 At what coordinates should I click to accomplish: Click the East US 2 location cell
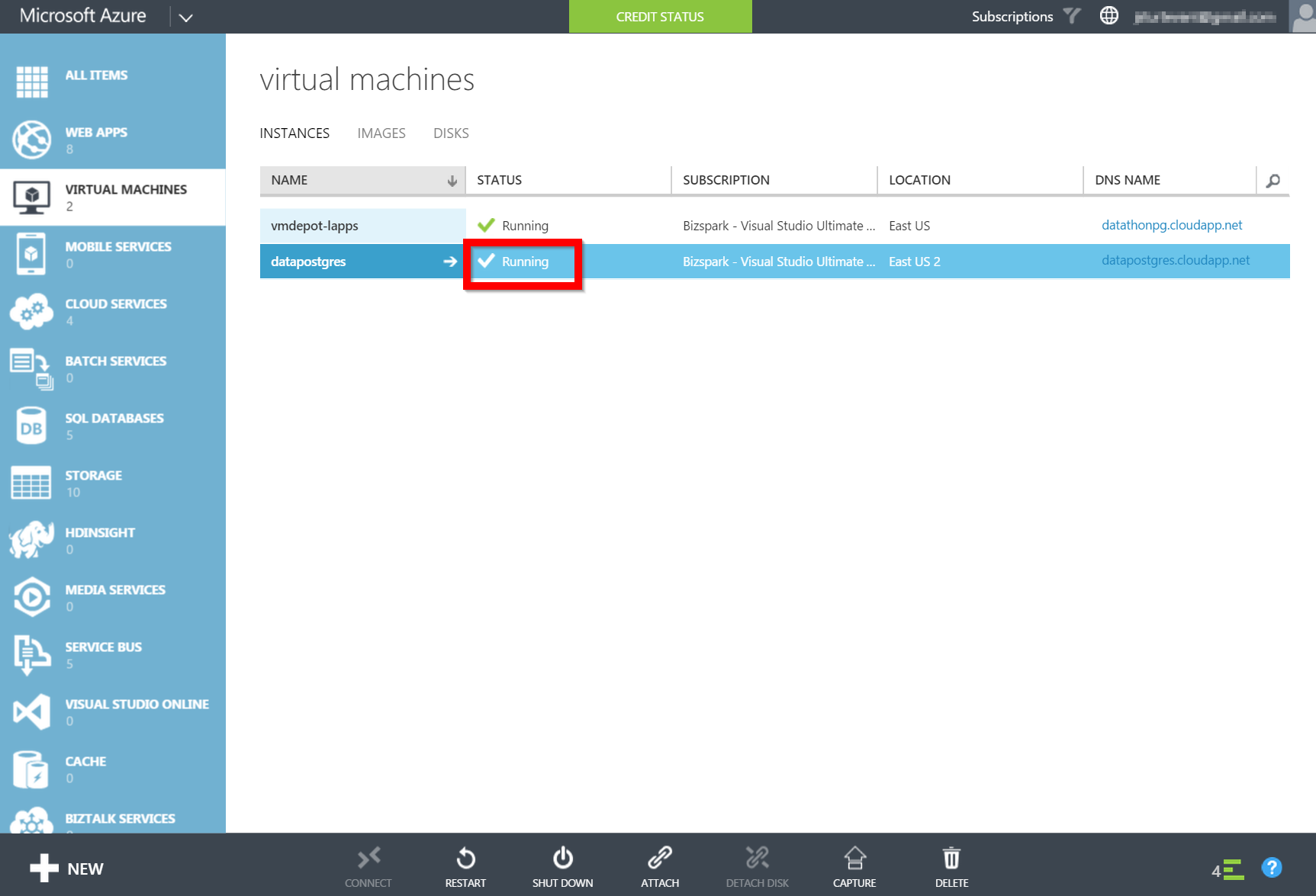pyautogui.click(x=915, y=262)
